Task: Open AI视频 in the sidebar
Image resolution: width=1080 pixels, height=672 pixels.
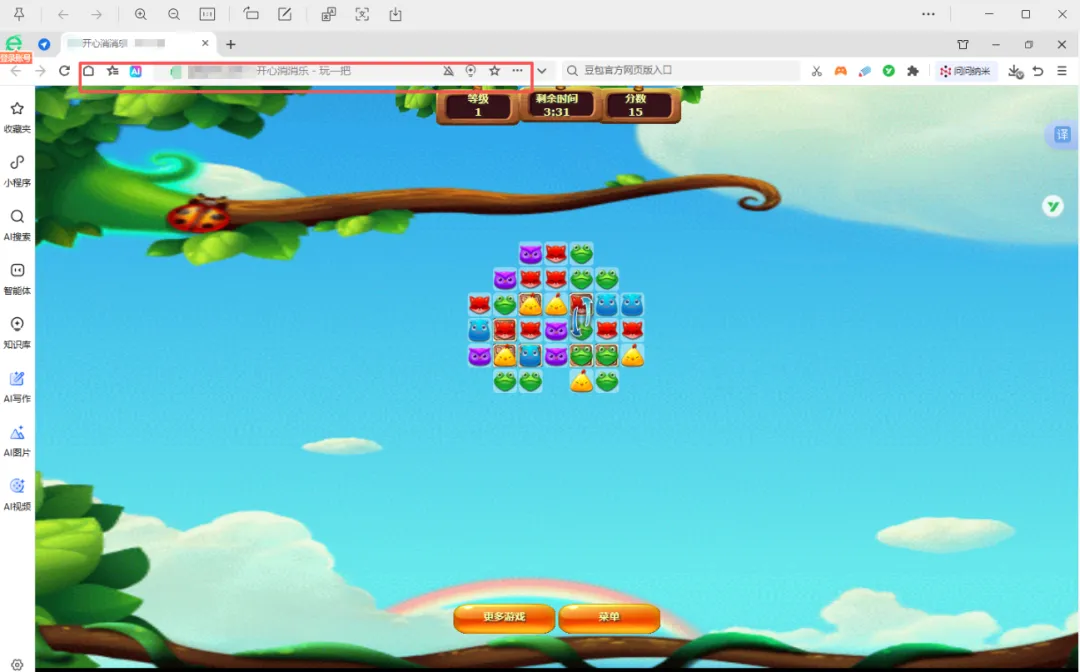Action: [17, 494]
